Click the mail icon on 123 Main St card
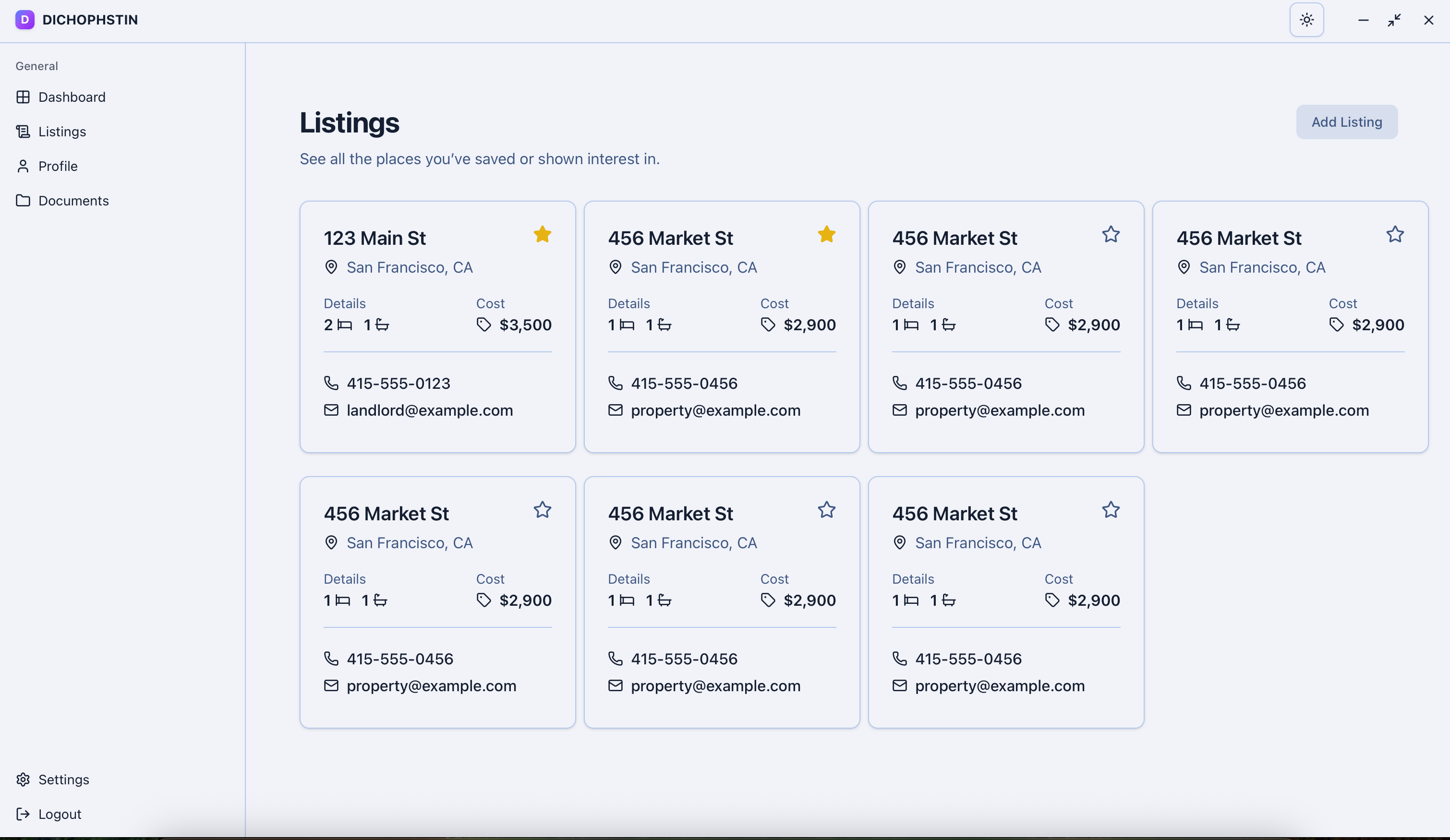The height and width of the screenshot is (840, 1450). tap(331, 410)
